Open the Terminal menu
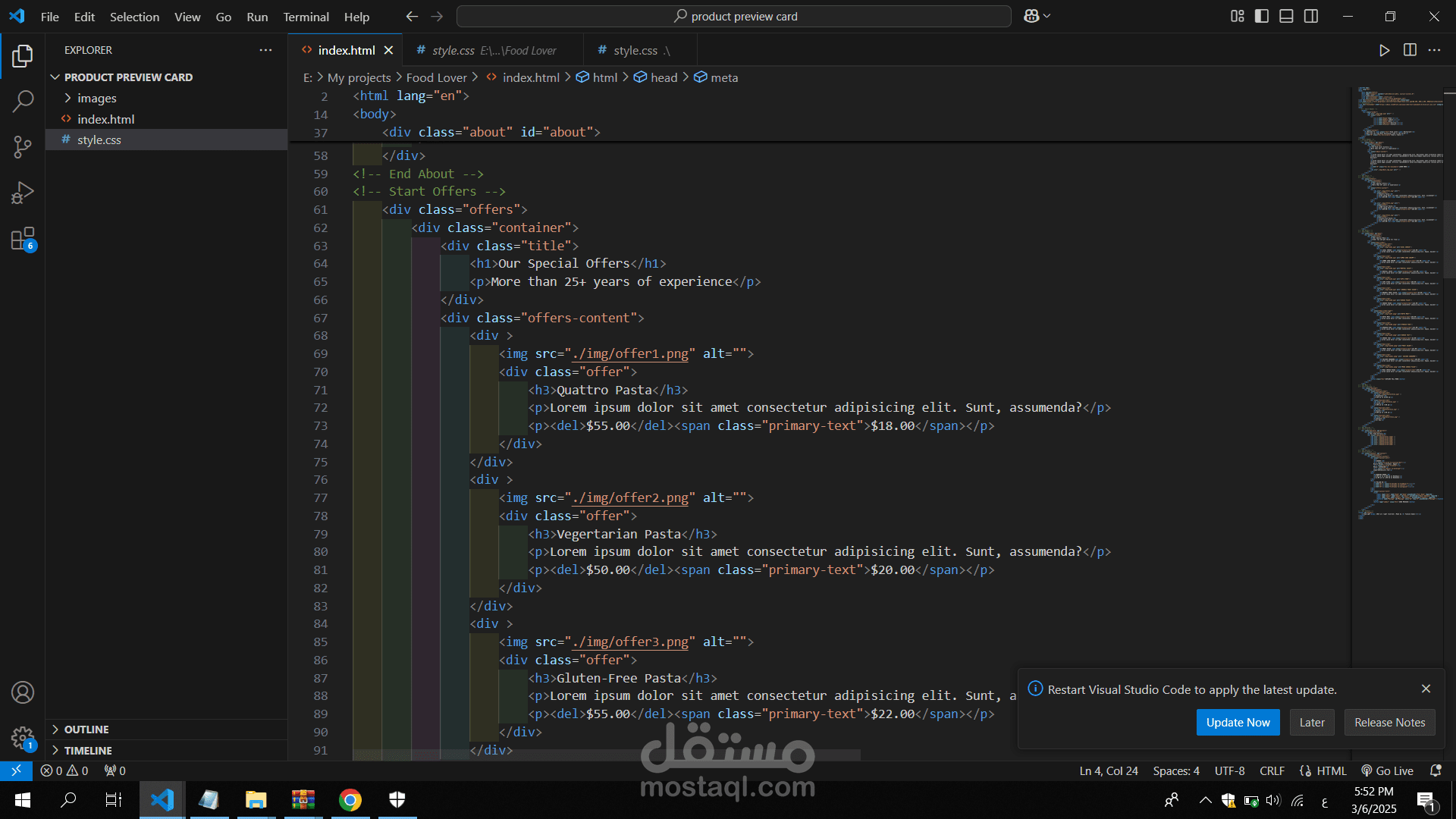Viewport: 1456px width, 819px height. [x=306, y=17]
